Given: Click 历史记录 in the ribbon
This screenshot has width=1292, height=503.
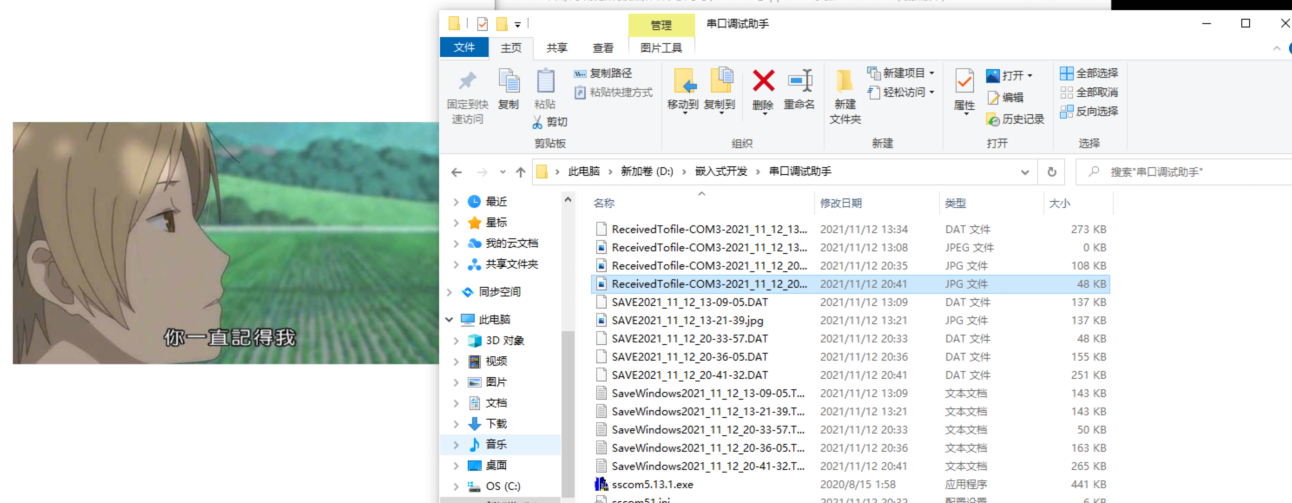Looking at the screenshot, I should [1015, 119].
